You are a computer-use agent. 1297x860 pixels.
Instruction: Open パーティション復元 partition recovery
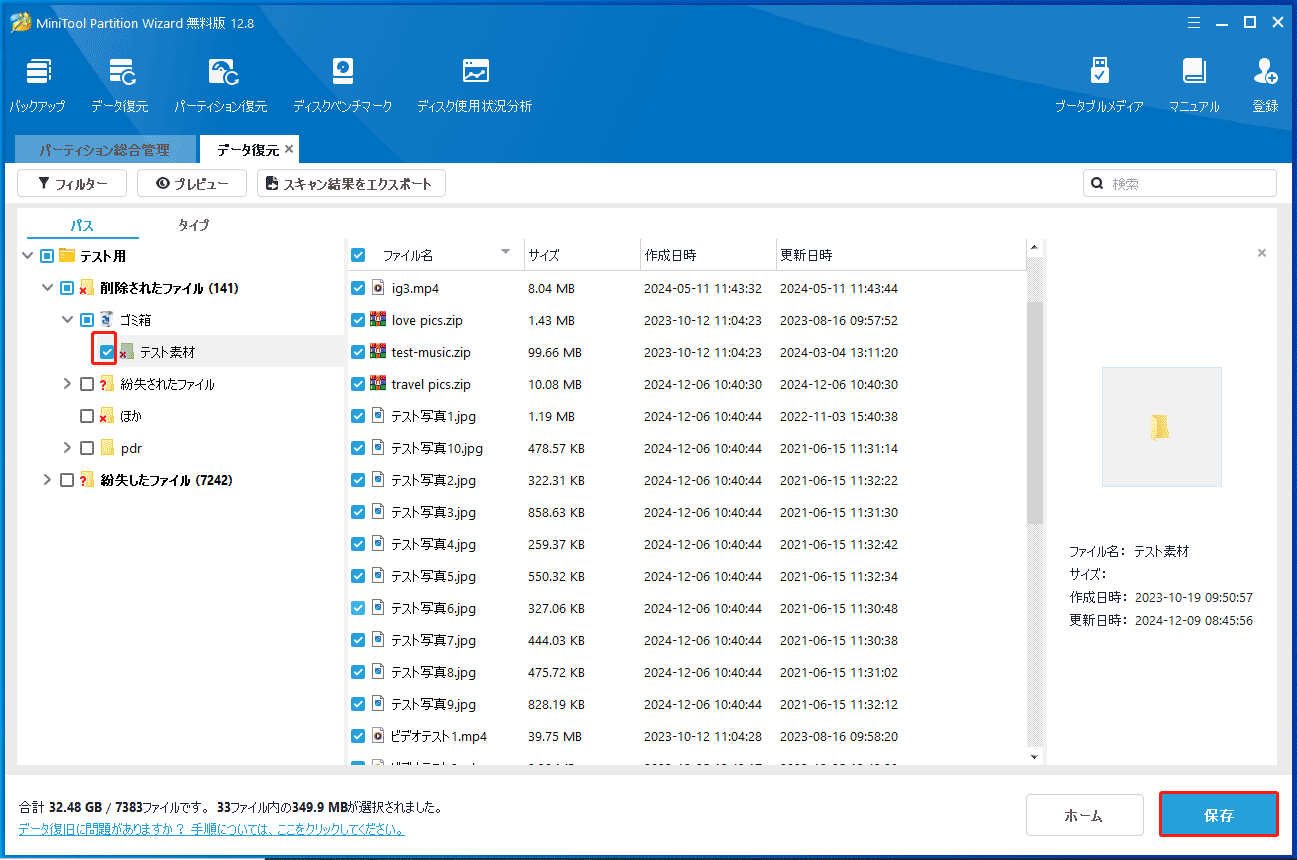click(x=221, y=85)
